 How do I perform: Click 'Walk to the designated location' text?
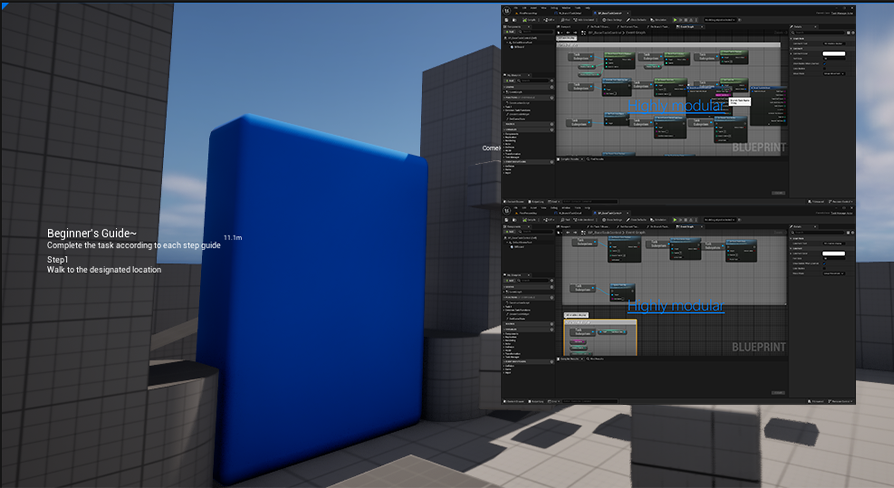[x=104, y=270]
